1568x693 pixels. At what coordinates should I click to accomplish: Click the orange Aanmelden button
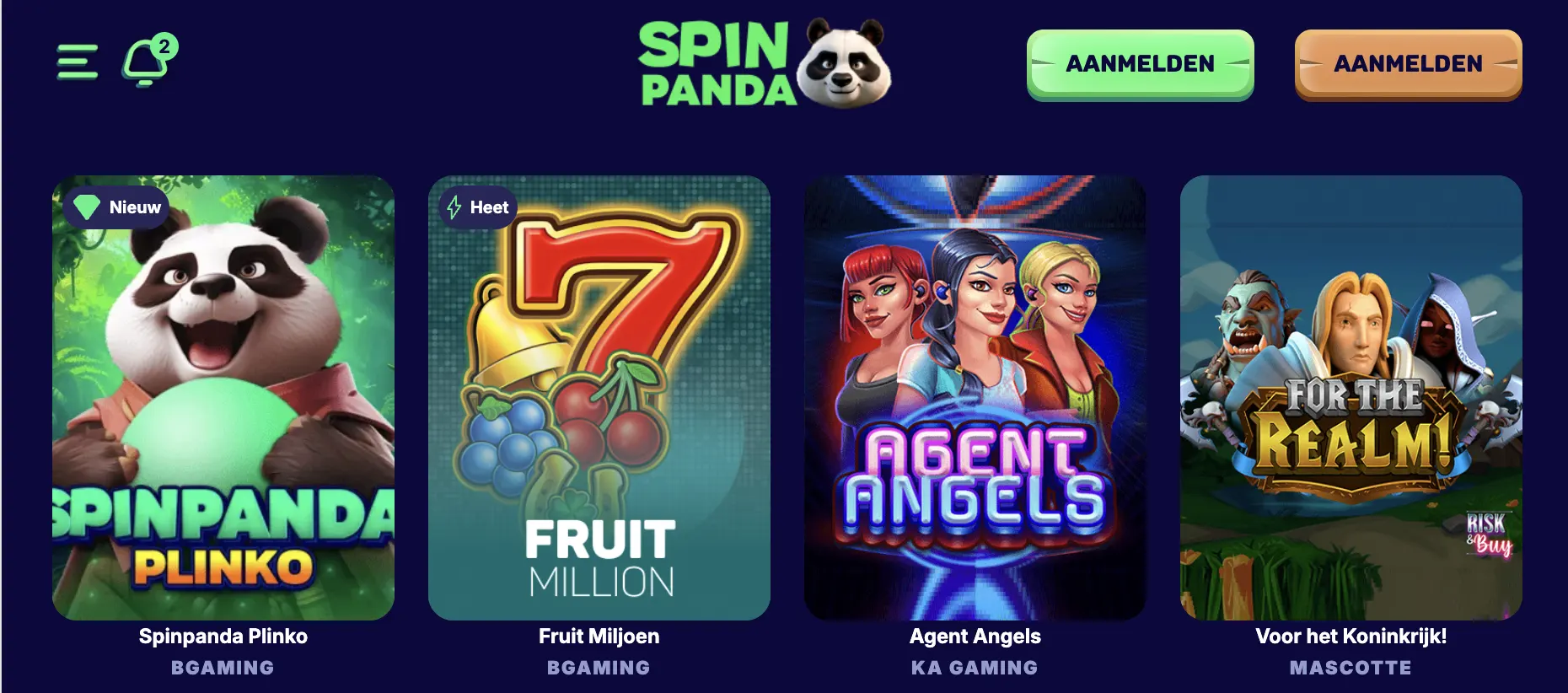(1408, 64)
